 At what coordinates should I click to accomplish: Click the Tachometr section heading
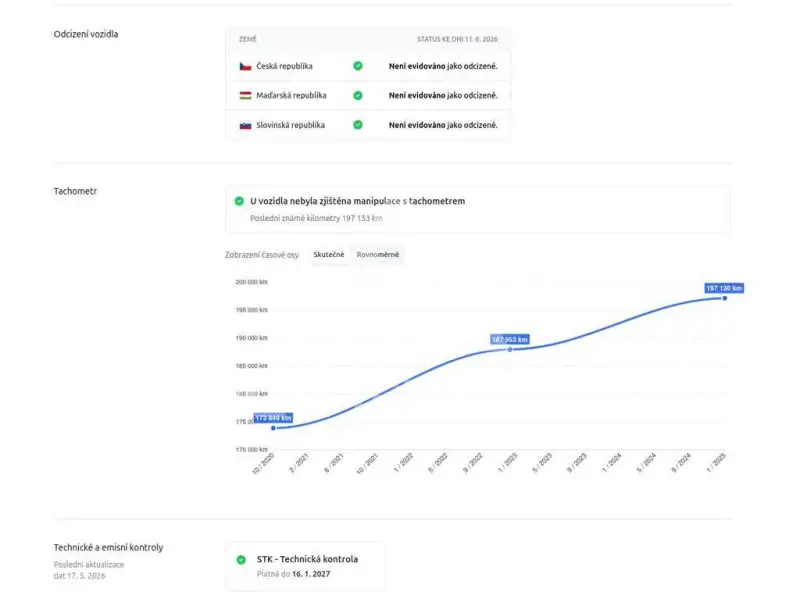point(75,191)
